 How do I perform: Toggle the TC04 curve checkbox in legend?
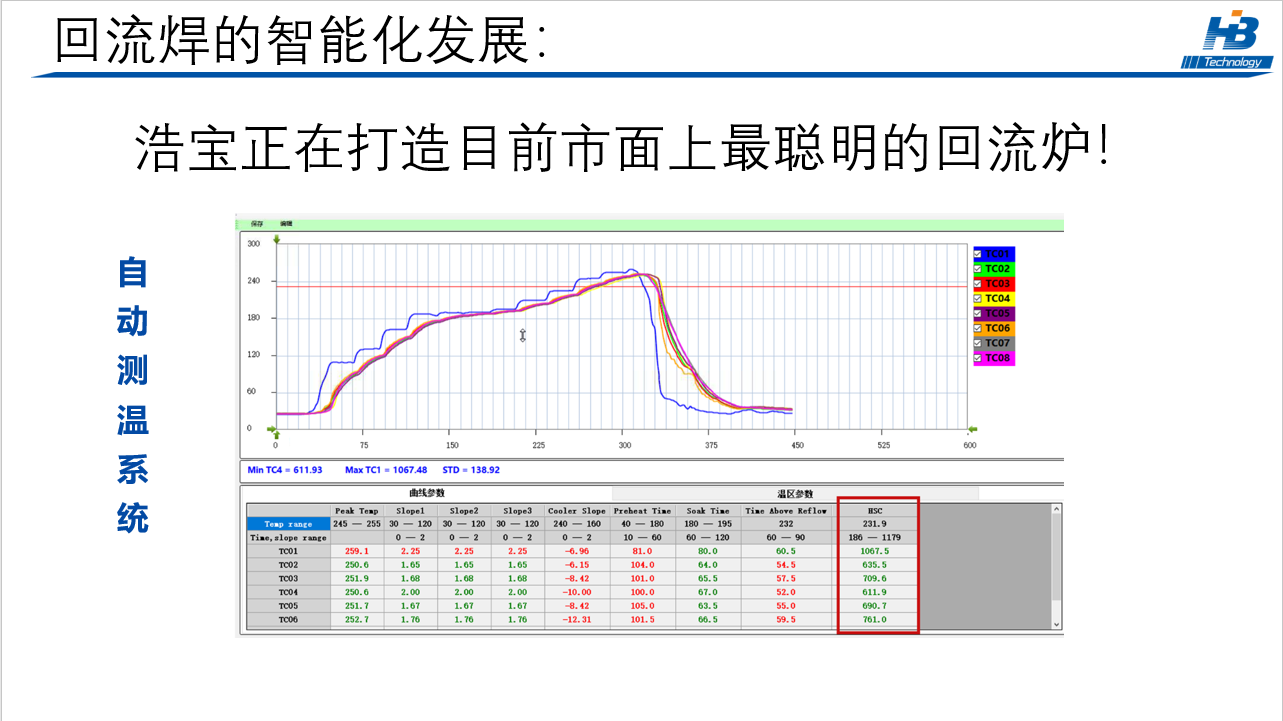(979, 299)
